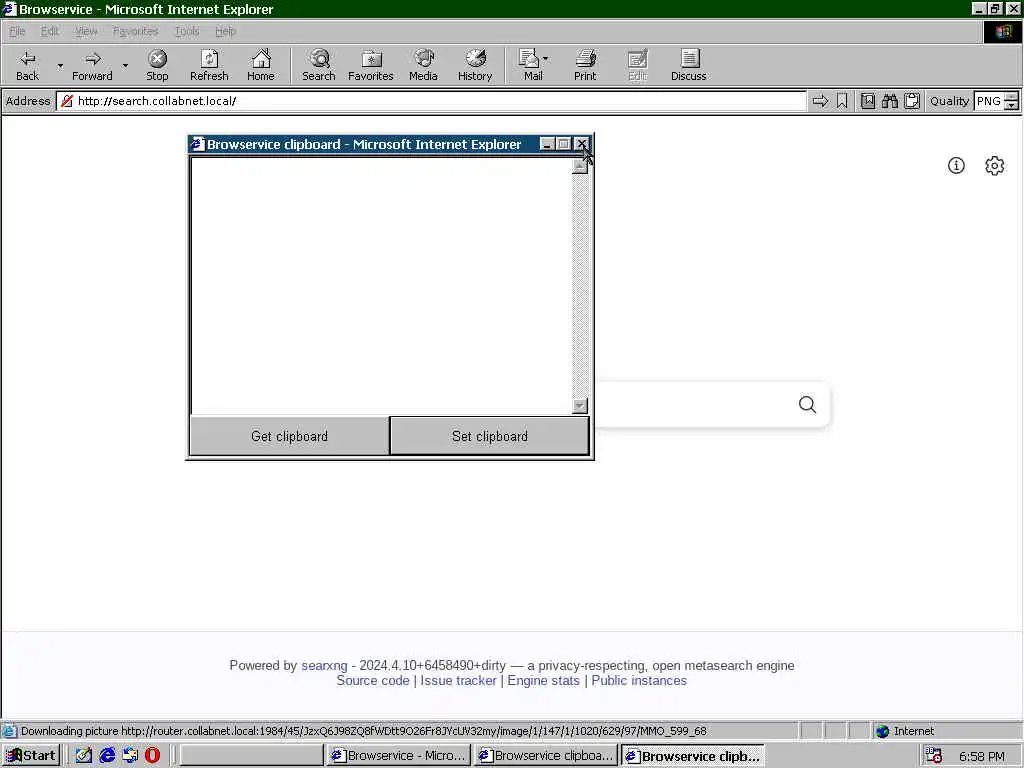Open the Public instances link
The height and width of the screenshot is (768, 1024).
[x=639, y=680]
